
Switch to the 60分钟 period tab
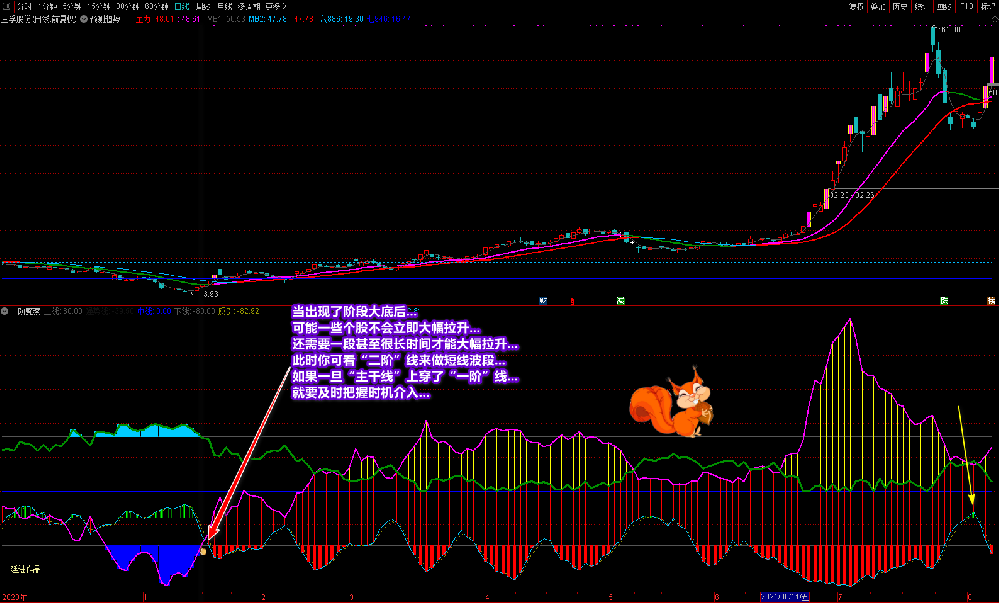point(154,6)
